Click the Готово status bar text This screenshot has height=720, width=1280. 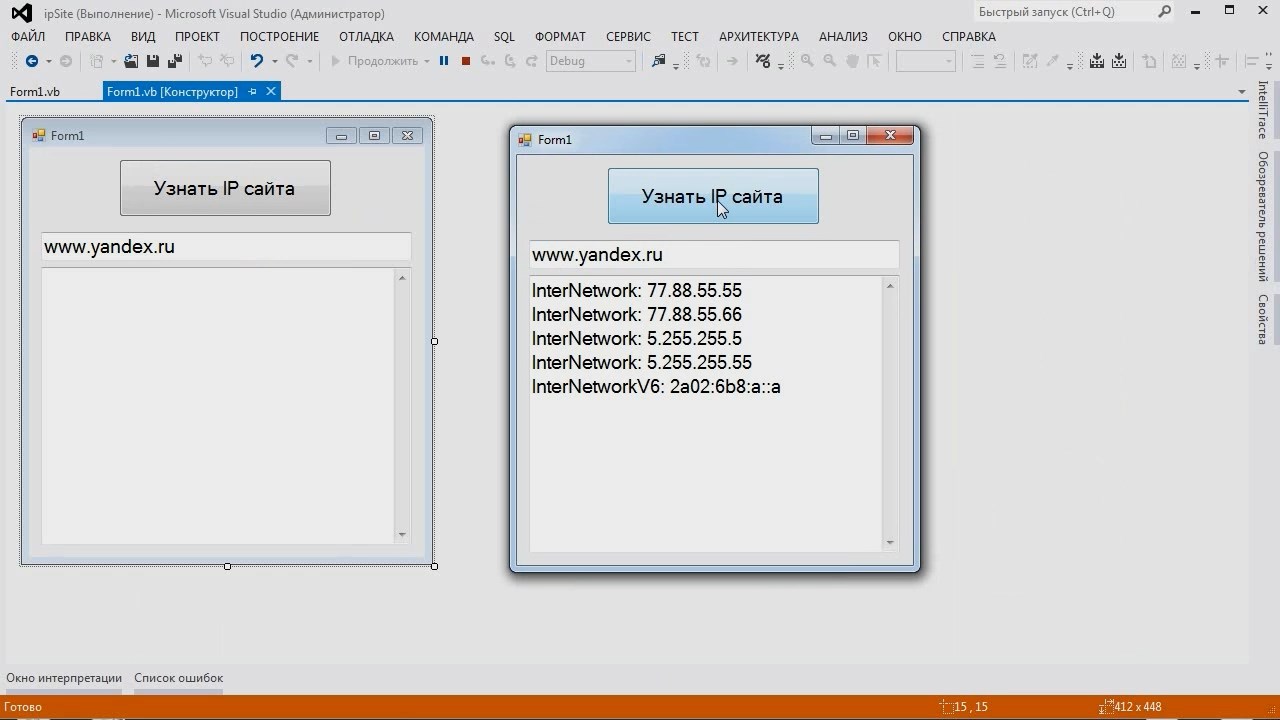click(23, 707)
